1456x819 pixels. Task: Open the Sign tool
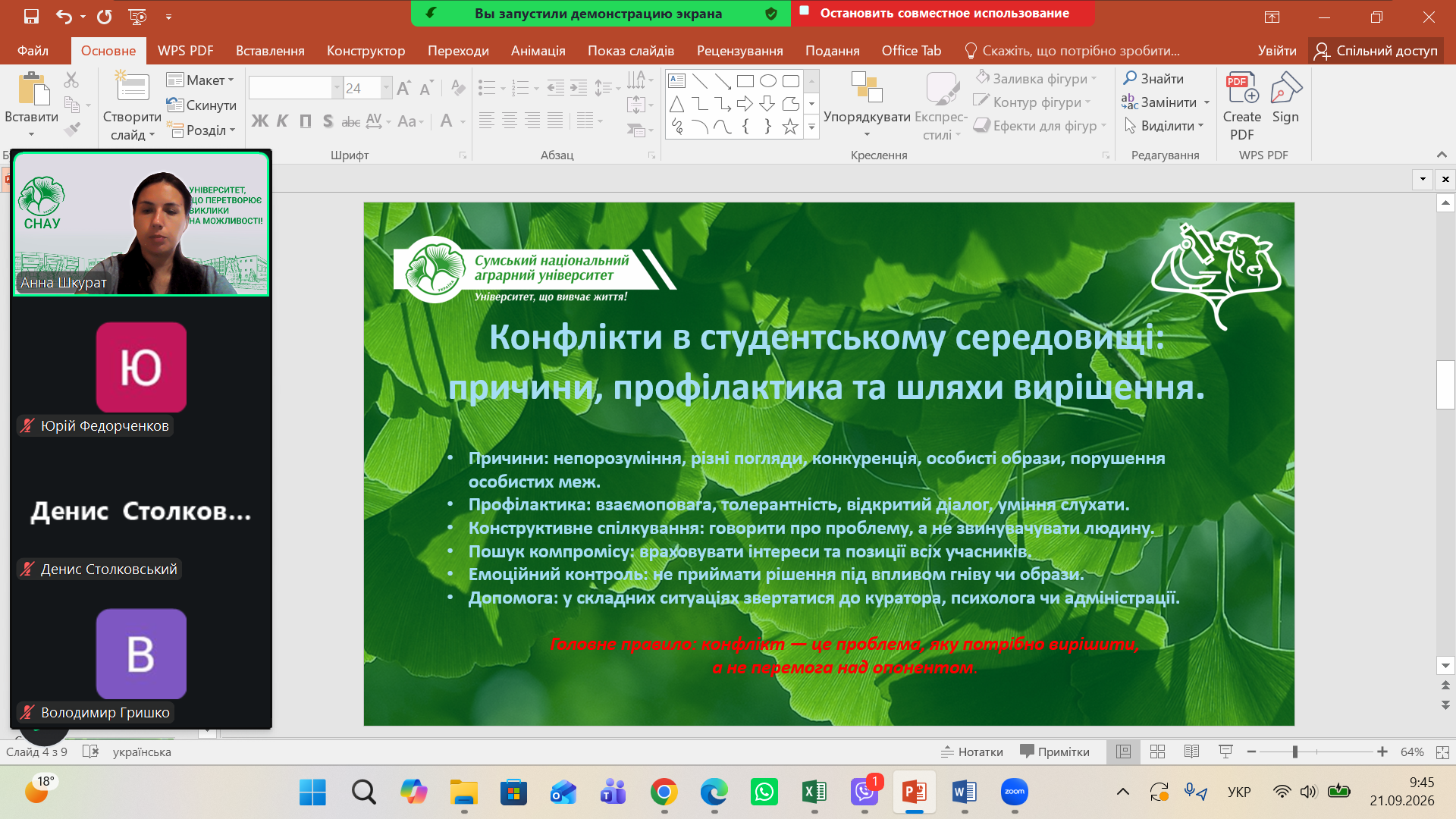point(1285,99)
